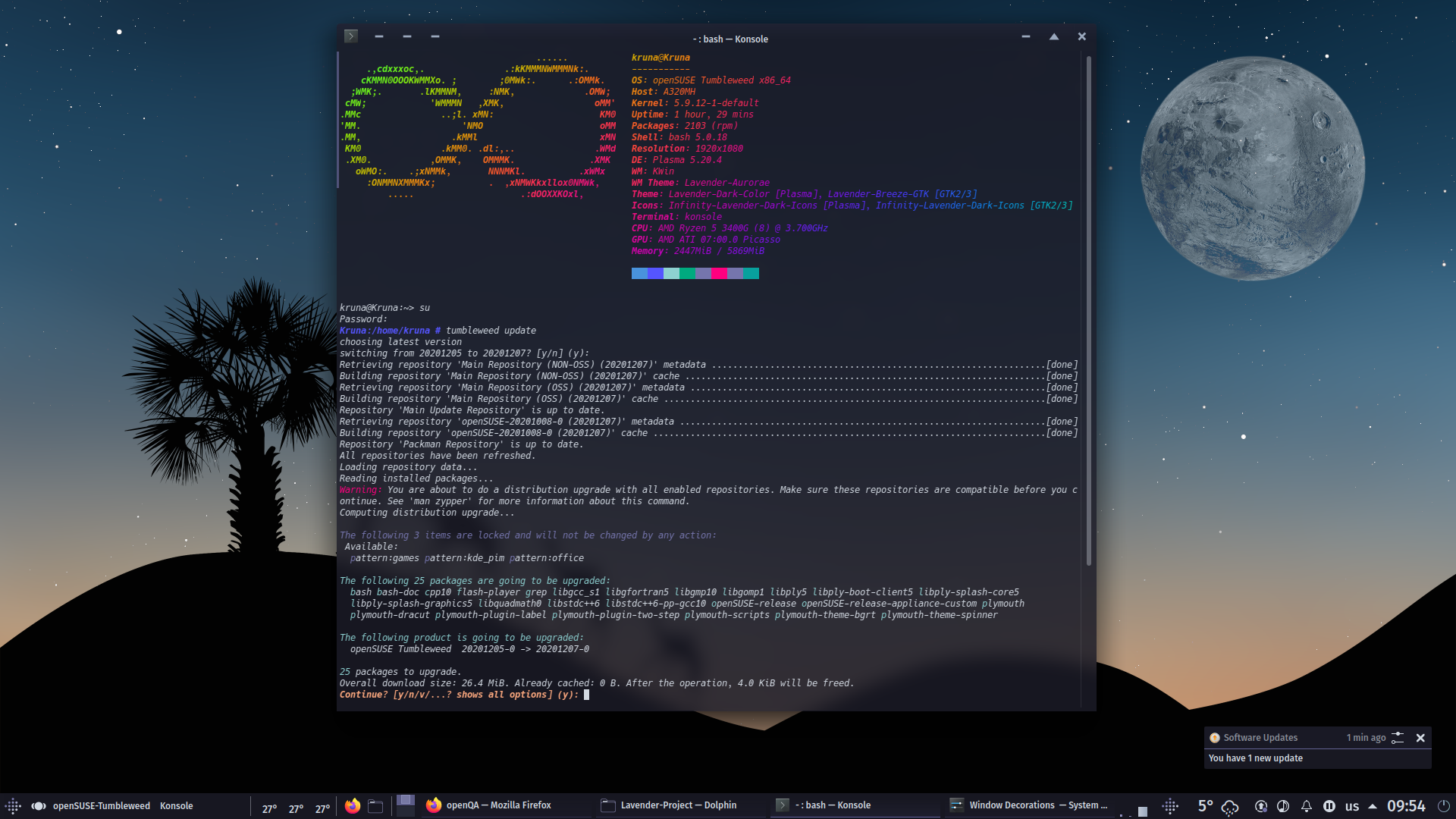Viewport: 1456px width, 819px height.
Task: Click magenta swatch in neofetch color bar
Action: (x=719, y=274)
